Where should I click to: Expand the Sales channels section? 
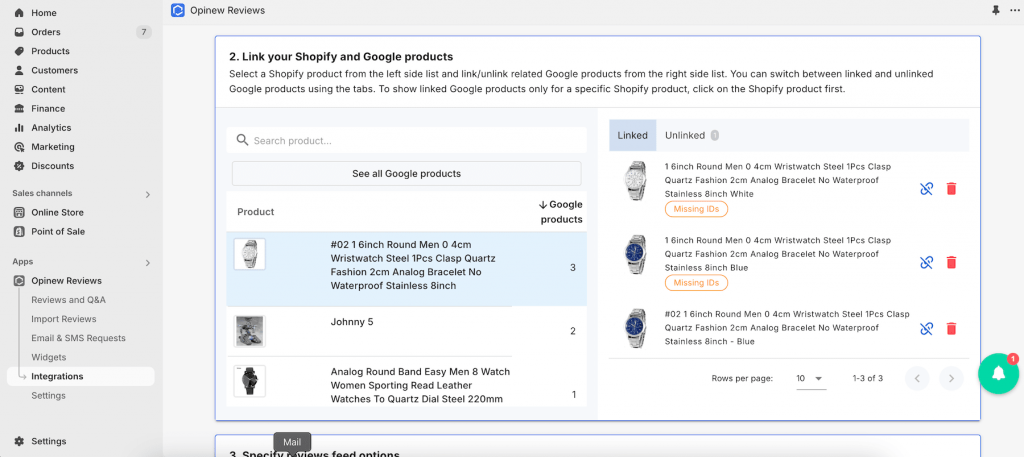(x=148, y=194)
